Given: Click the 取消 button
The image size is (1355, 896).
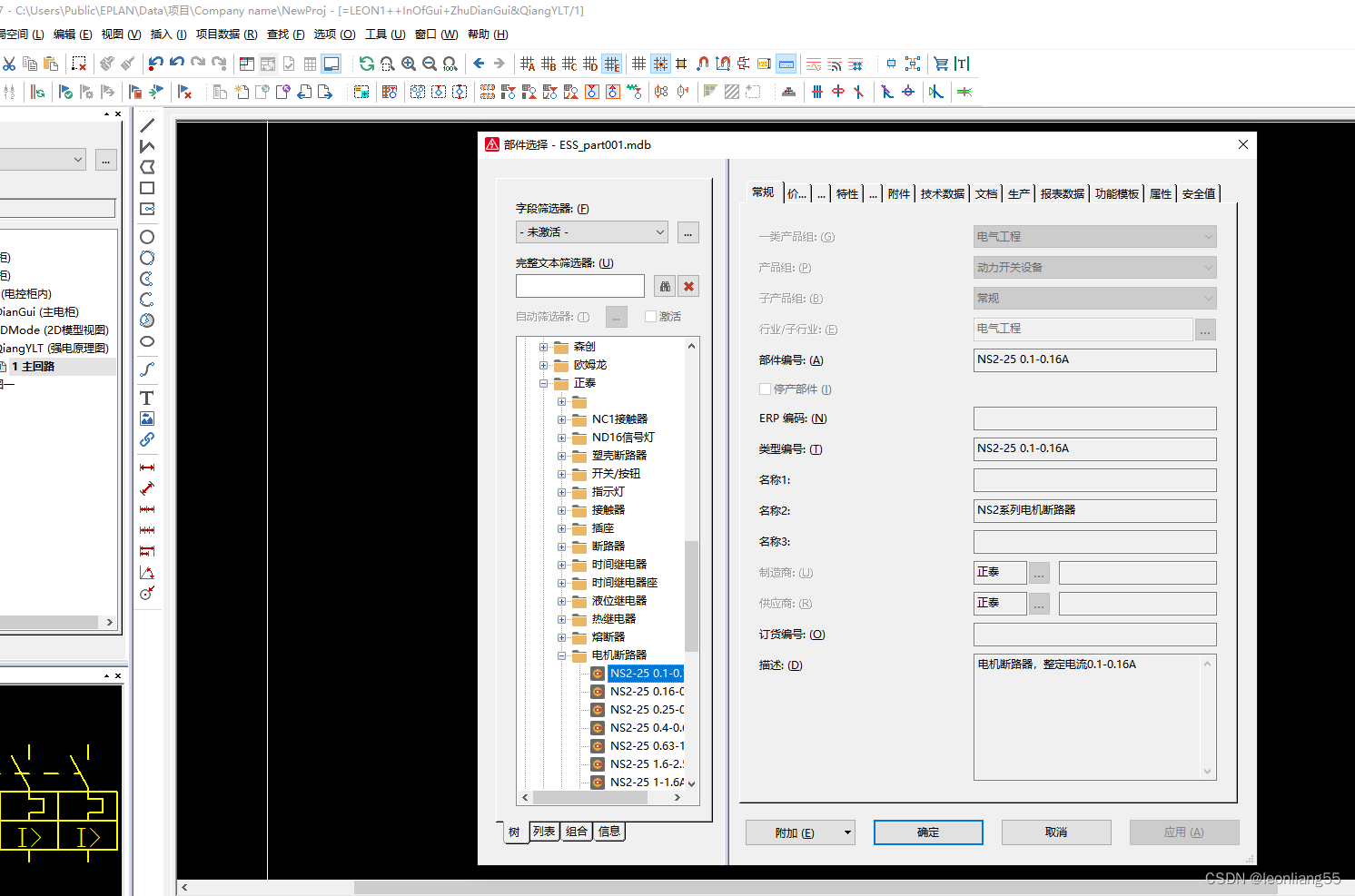Looking at the screenshot, I should point(1056,832).
